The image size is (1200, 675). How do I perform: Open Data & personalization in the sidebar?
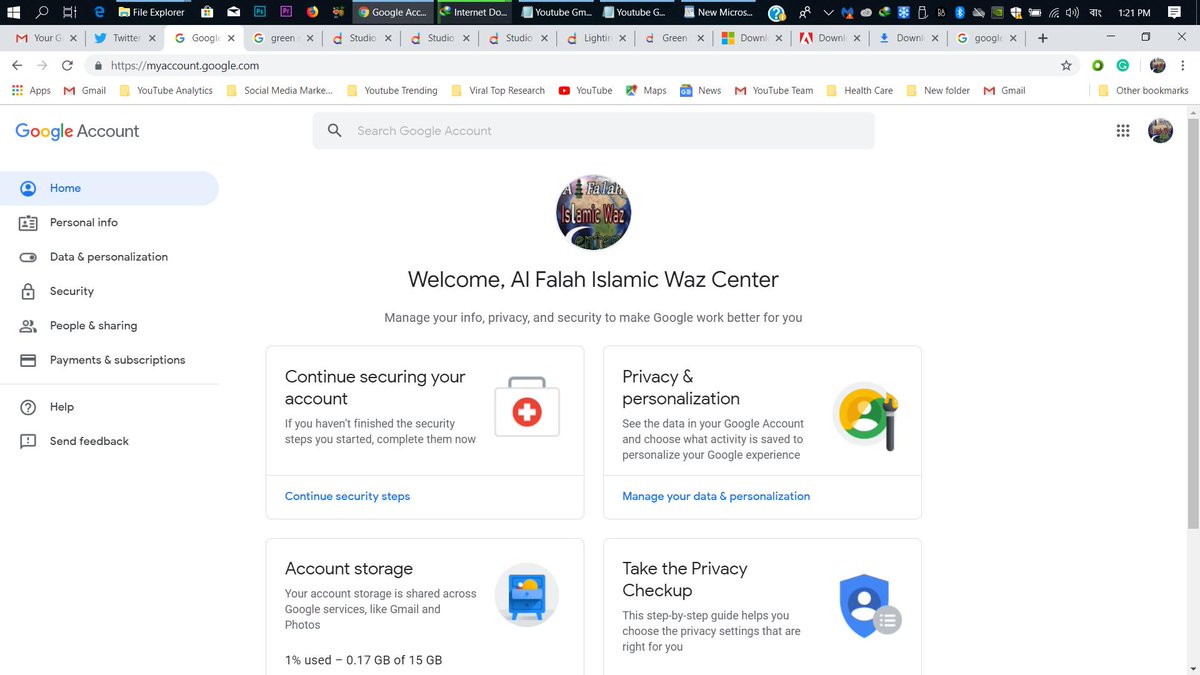tap(109, 257)
